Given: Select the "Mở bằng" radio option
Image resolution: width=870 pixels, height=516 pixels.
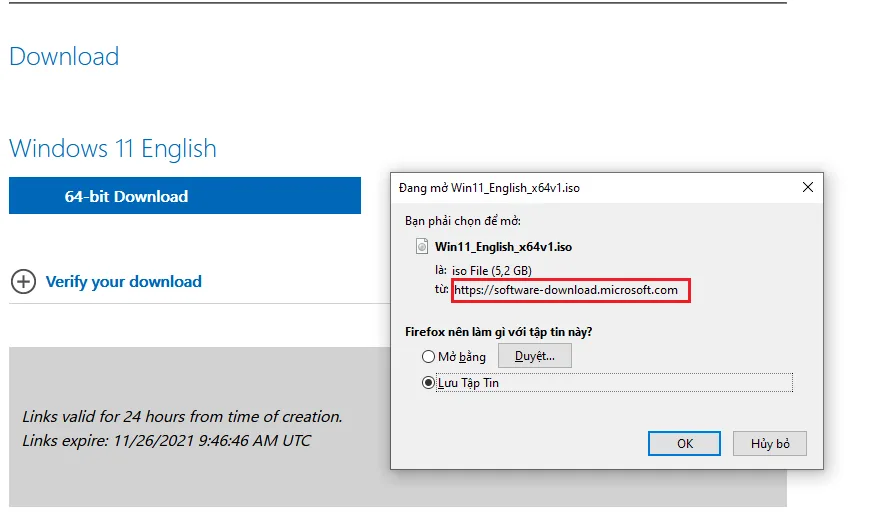Looking at the screenshot, I should [429, 356].
